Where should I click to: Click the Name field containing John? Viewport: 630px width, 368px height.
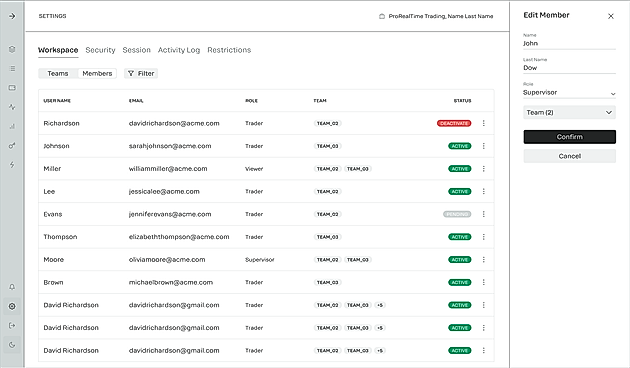569,43
